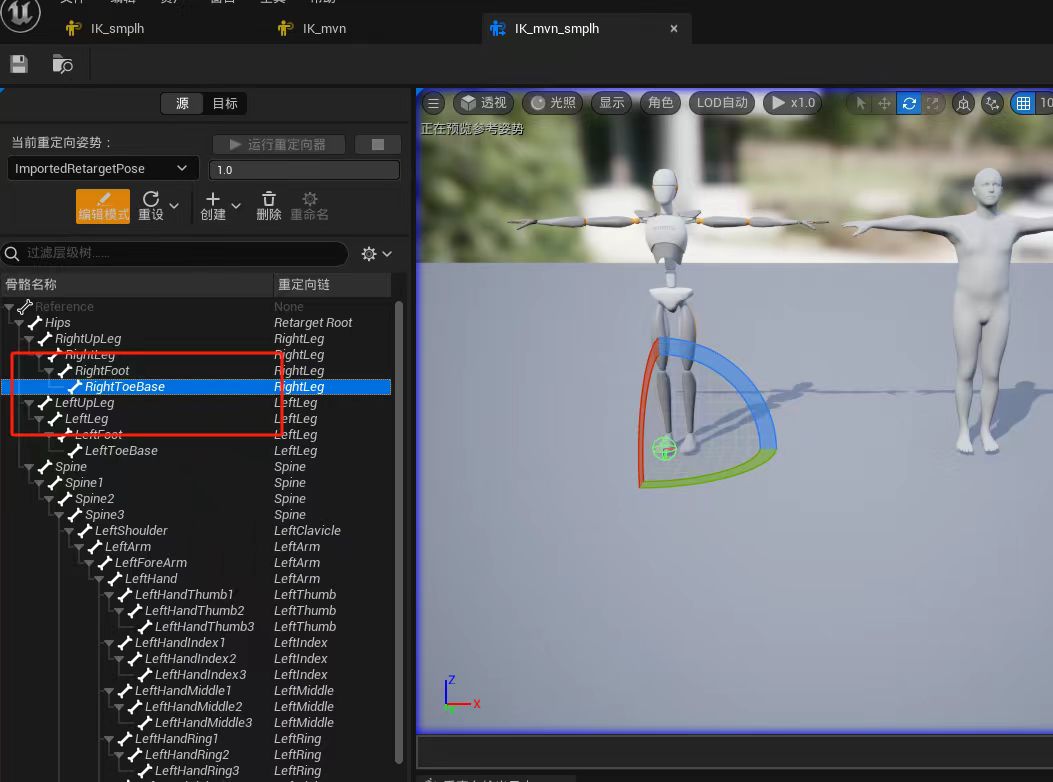Screen dimensions: 1053x782
Task: Select the LeftHand bone in hierarchy
Action: click(x=151, y=579)
